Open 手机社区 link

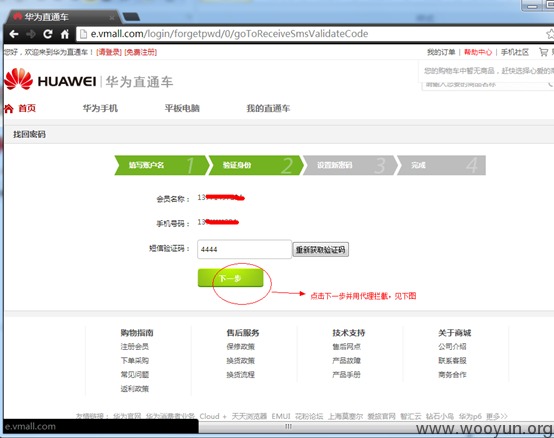tap(514, 52)
